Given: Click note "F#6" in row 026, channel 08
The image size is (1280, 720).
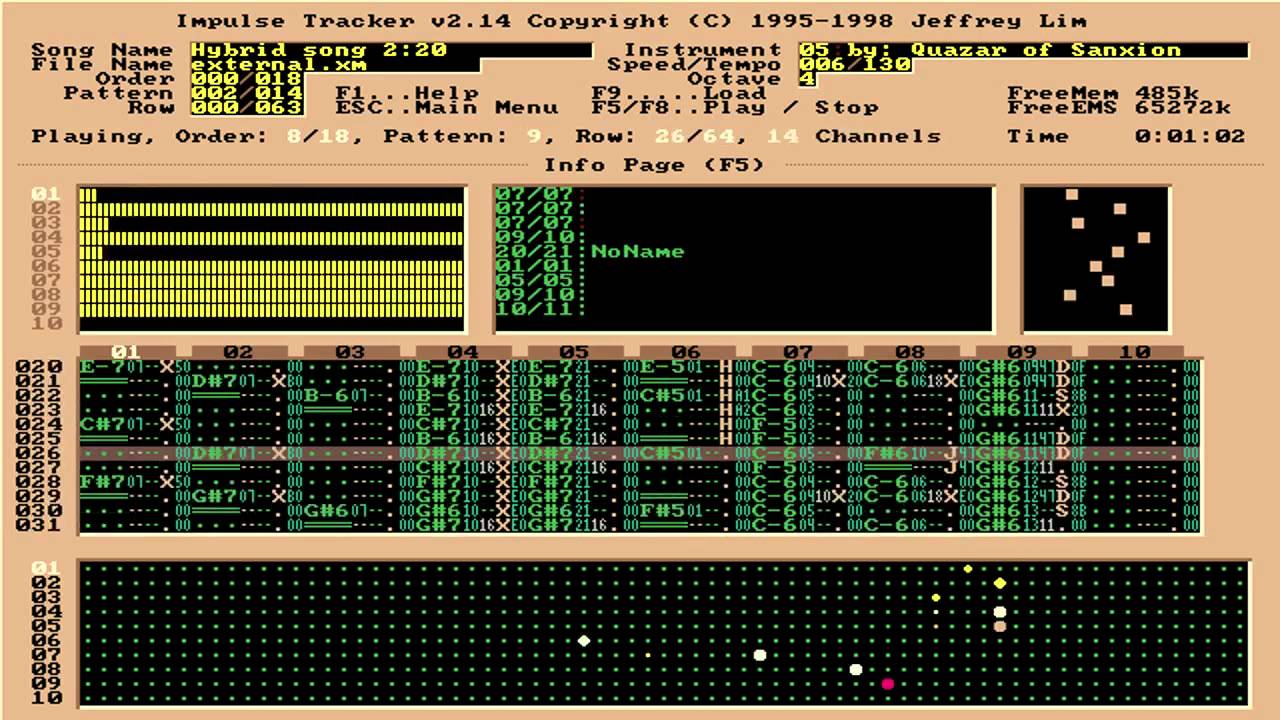Looking at the screenshot, I should [x=887, y=453].
